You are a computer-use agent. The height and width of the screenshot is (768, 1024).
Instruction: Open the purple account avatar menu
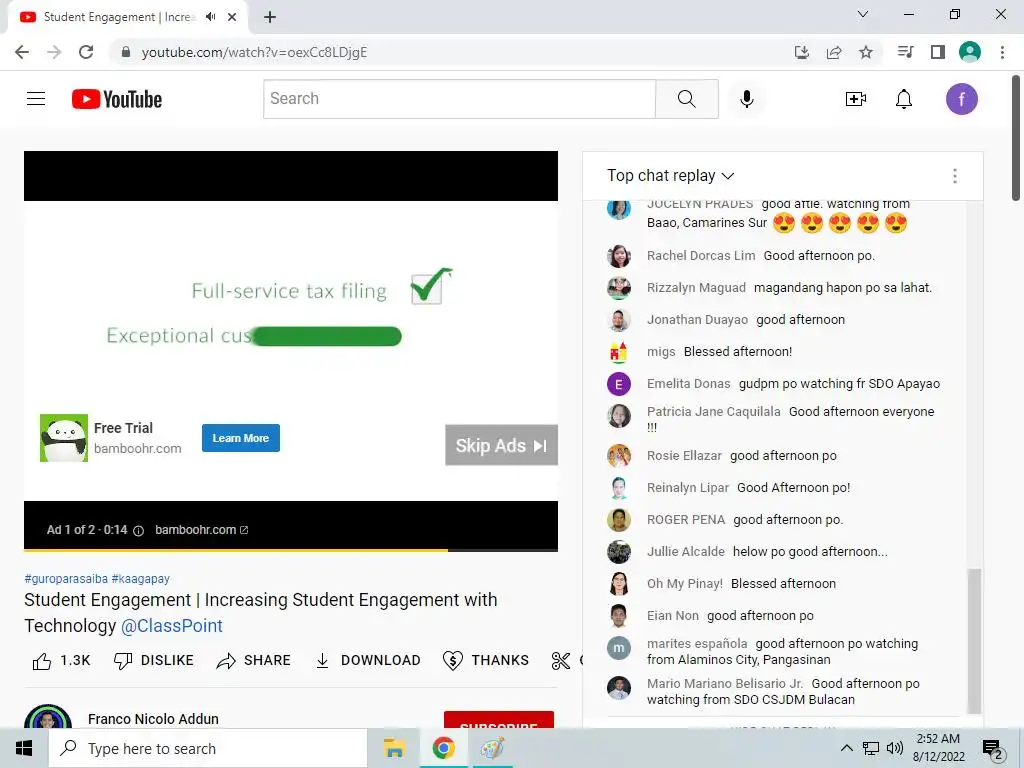pos(961,99)
